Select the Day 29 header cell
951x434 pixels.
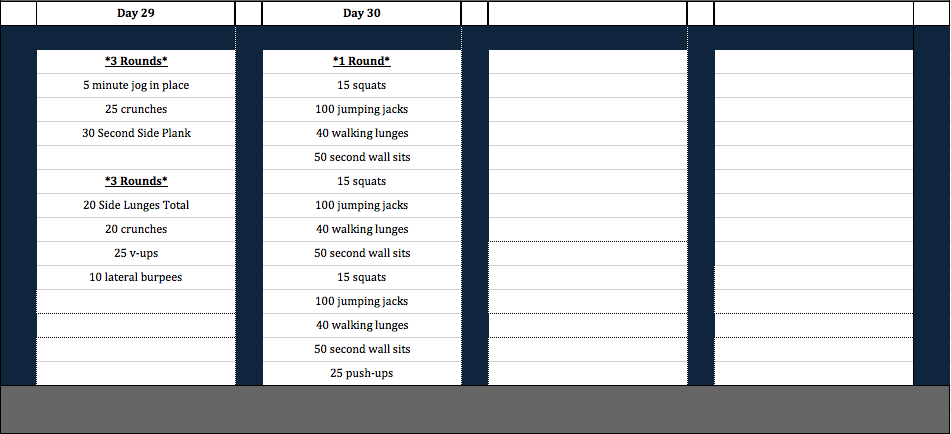[x=136, y=13]
